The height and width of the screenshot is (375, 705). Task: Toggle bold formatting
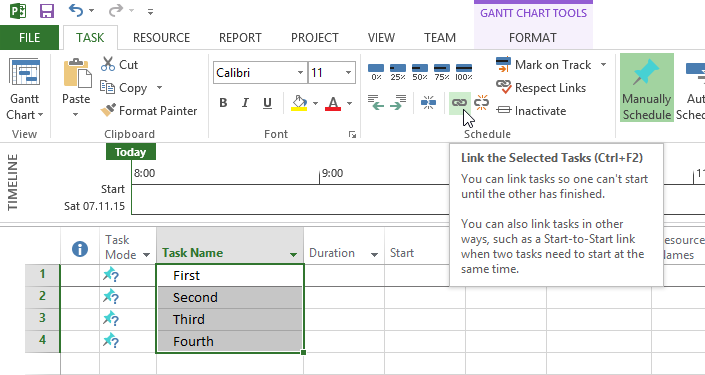pyautogui.click(x=223, y=103)
